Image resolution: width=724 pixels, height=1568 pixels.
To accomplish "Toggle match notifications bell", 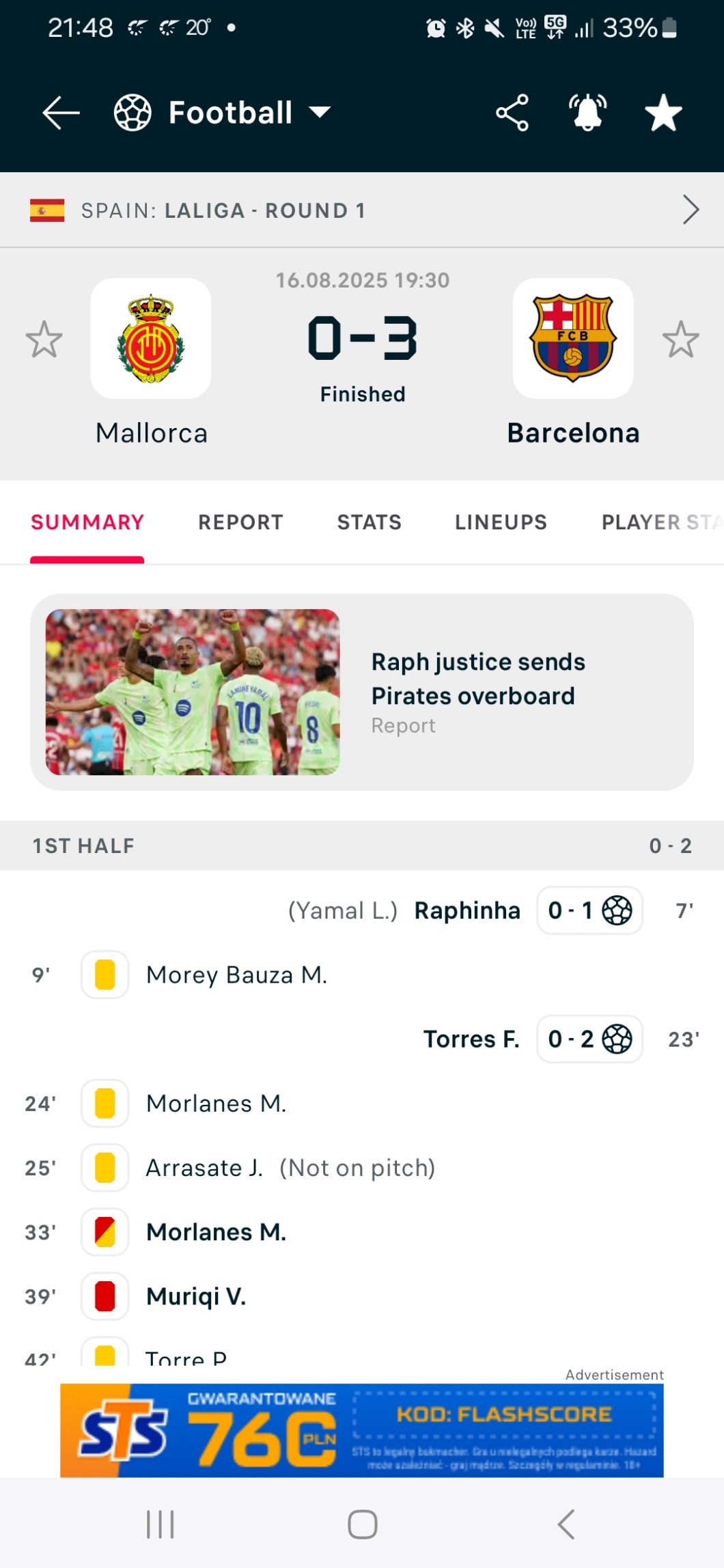I will tap(587, 113).
